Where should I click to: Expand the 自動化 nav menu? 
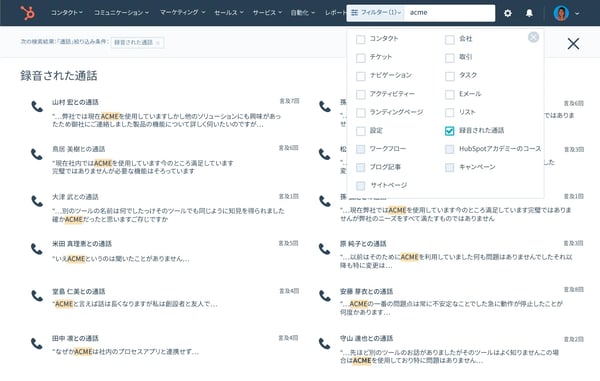pyautogui.click(x=302, y=13)
